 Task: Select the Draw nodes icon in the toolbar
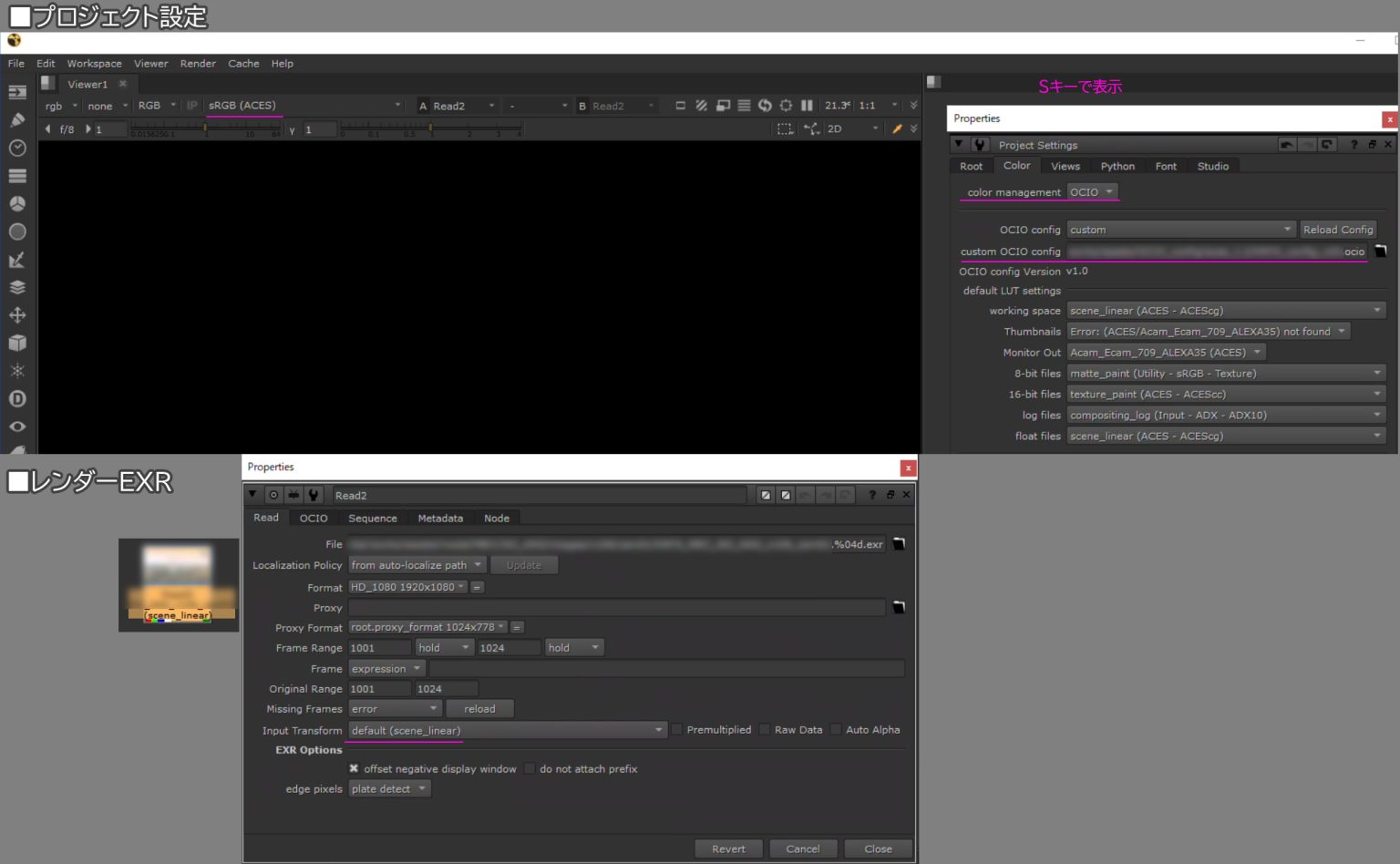pyautogui.click(x=17, y=118)
